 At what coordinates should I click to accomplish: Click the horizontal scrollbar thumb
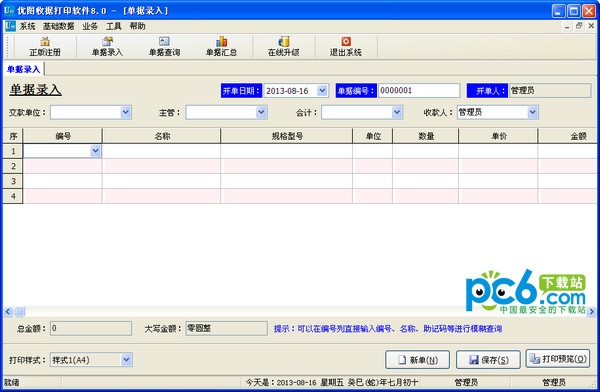19,312
